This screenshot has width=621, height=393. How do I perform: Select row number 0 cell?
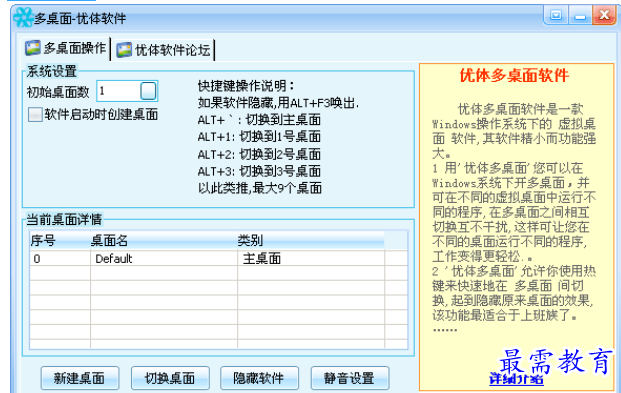(60, 259)
